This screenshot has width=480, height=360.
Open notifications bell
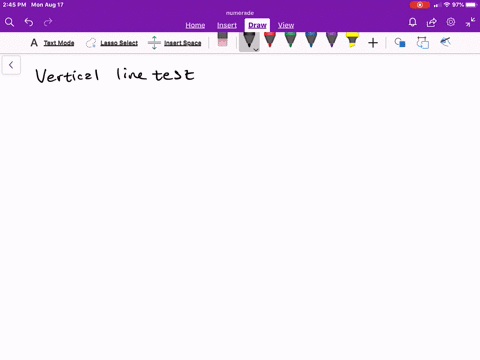click(x=413, y=22)
